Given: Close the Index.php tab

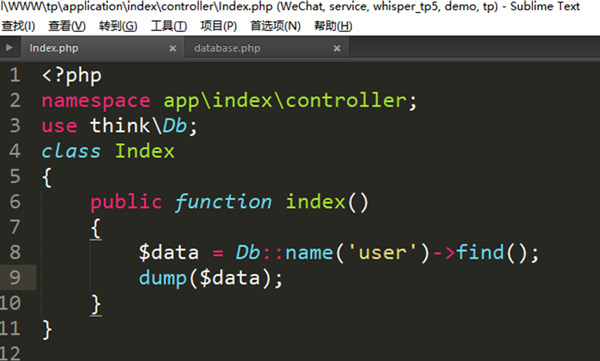Looking at the screenshot, I should [x=173, y=48].
